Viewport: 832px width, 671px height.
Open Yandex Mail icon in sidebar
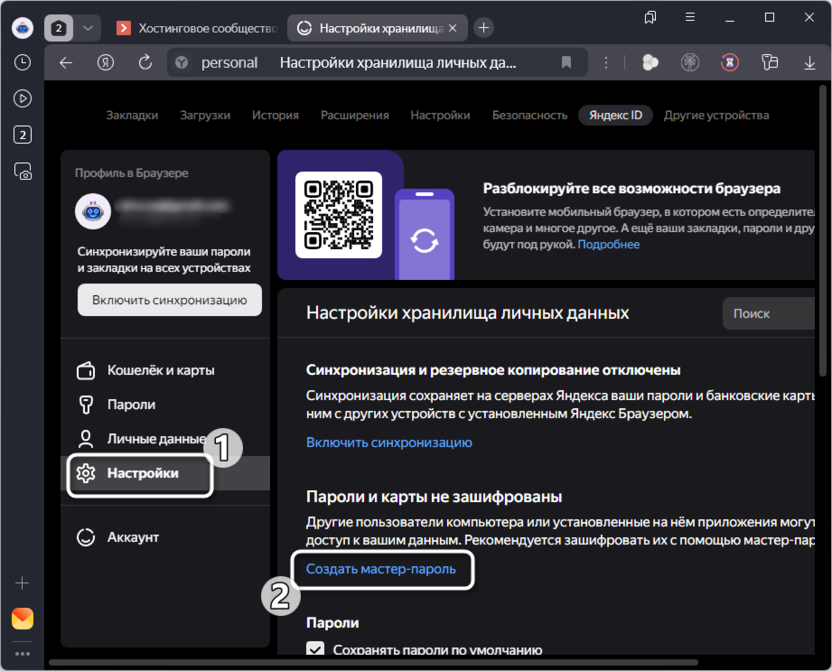tap(22, 618)
